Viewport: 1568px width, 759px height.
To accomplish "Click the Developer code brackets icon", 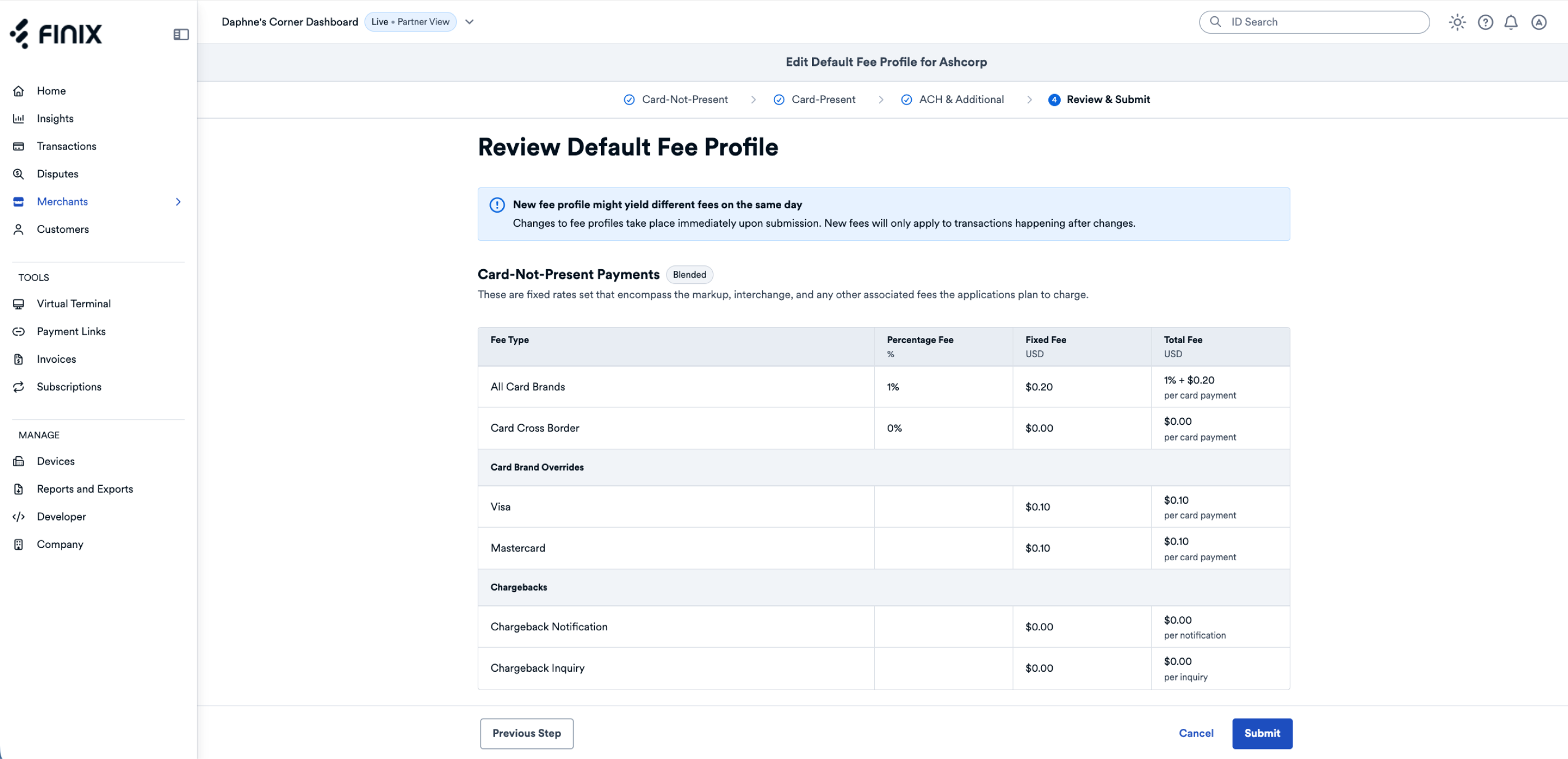I will coord(18,516).
